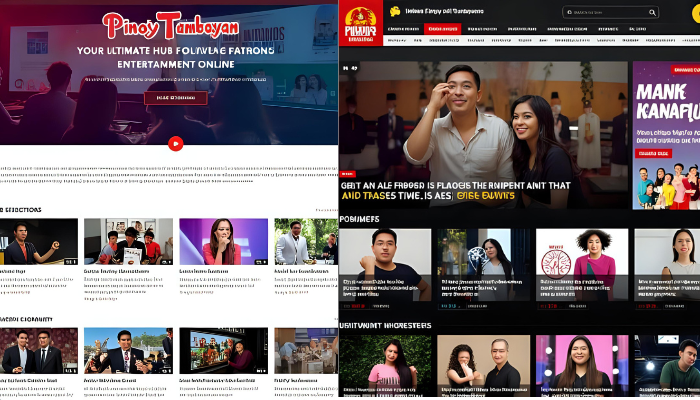Screen dimensions: 700x400
Task: Click the red button in the MANK KANAFU ad
Action: coord(653,153)
